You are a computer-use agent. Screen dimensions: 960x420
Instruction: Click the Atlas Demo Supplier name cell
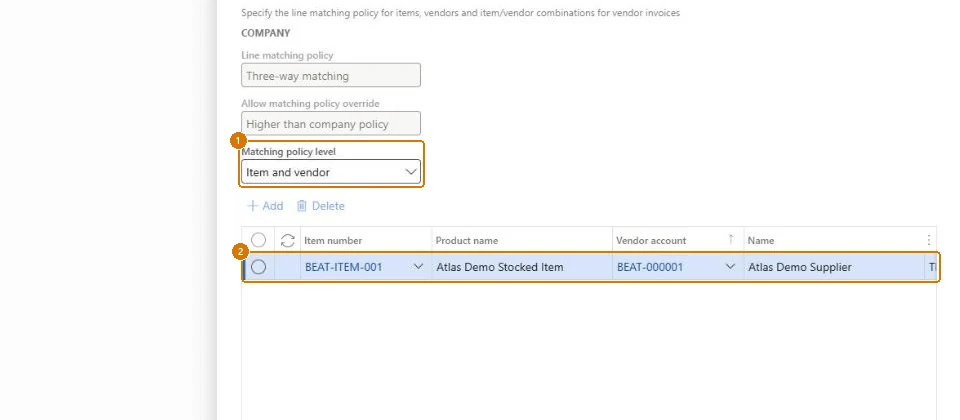coord(834,267)
